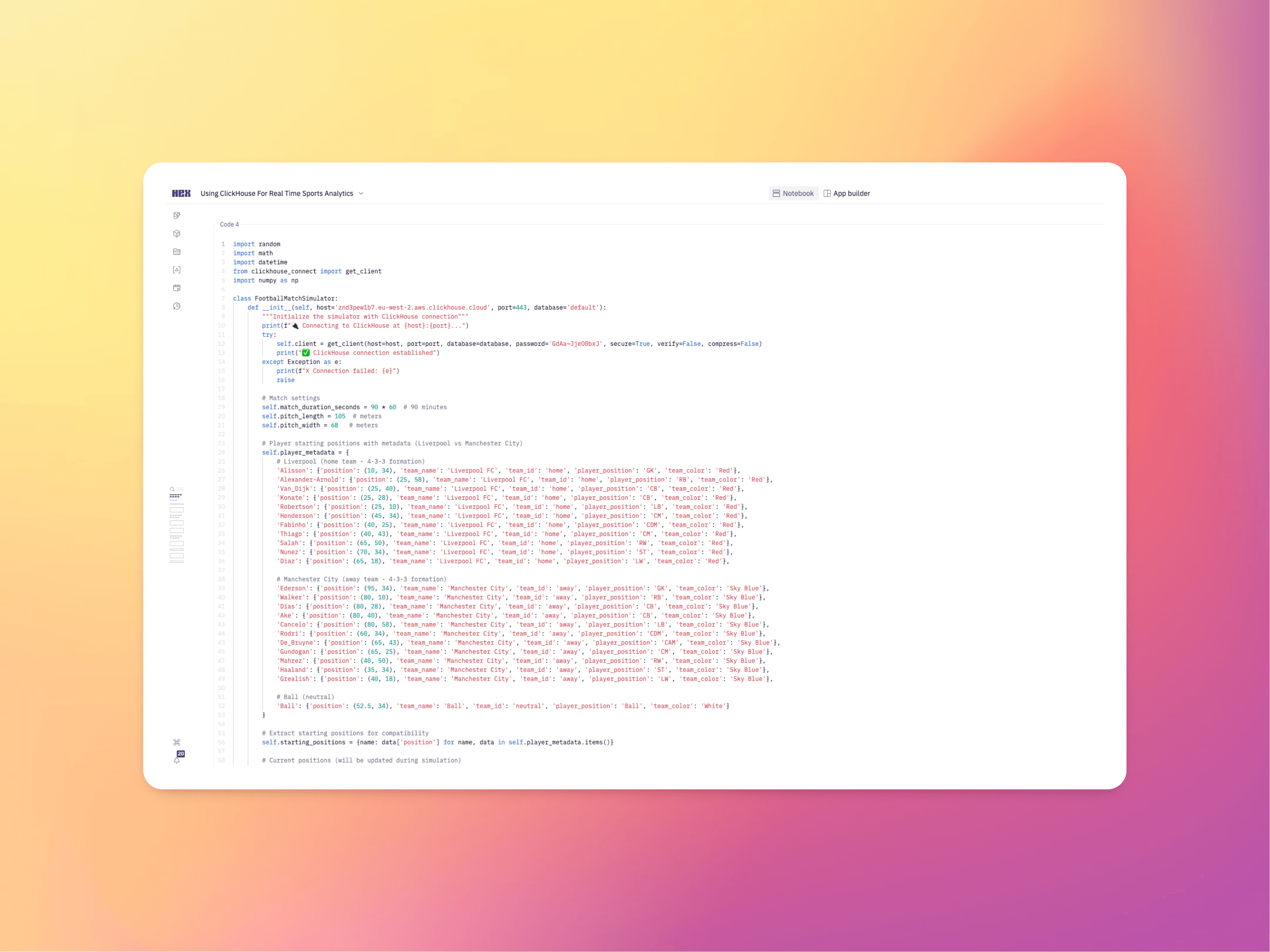The image size is (1270, 952).
Task: Click the 'ClickHouse connection established' print line
Action: [358, 353]
